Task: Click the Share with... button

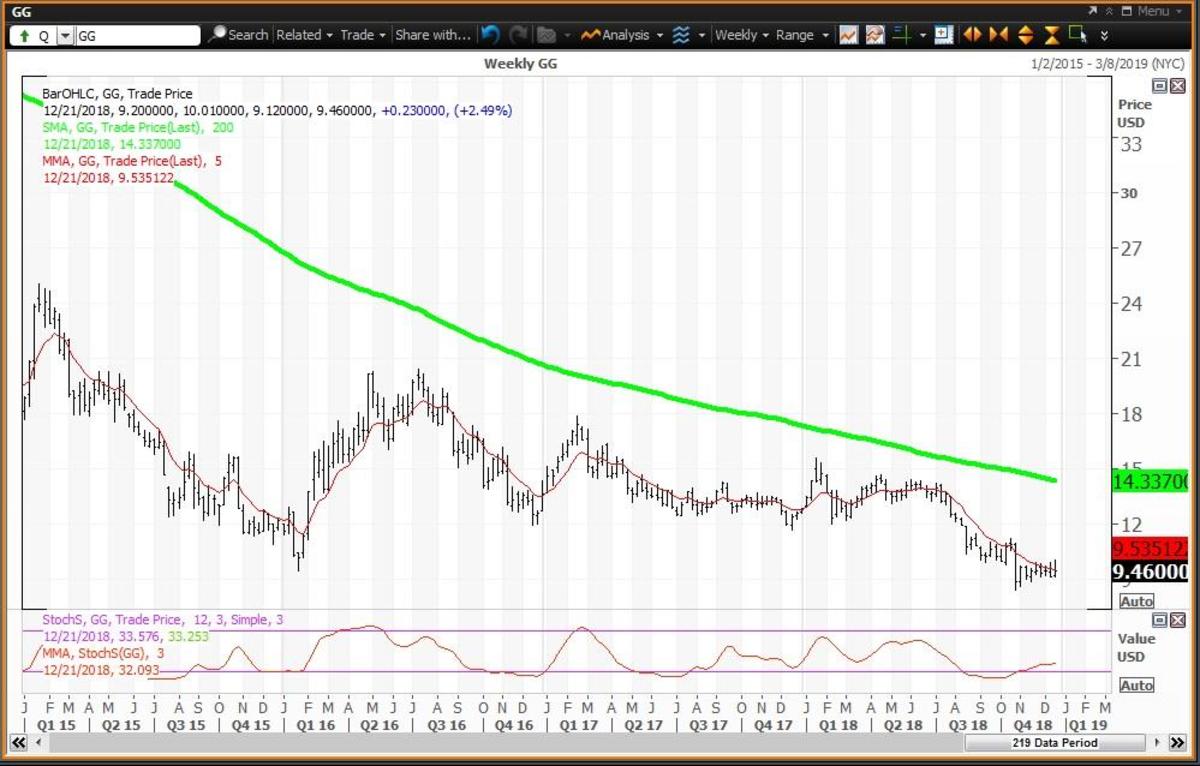Action: pyautogui.click(x=432, y=35)
